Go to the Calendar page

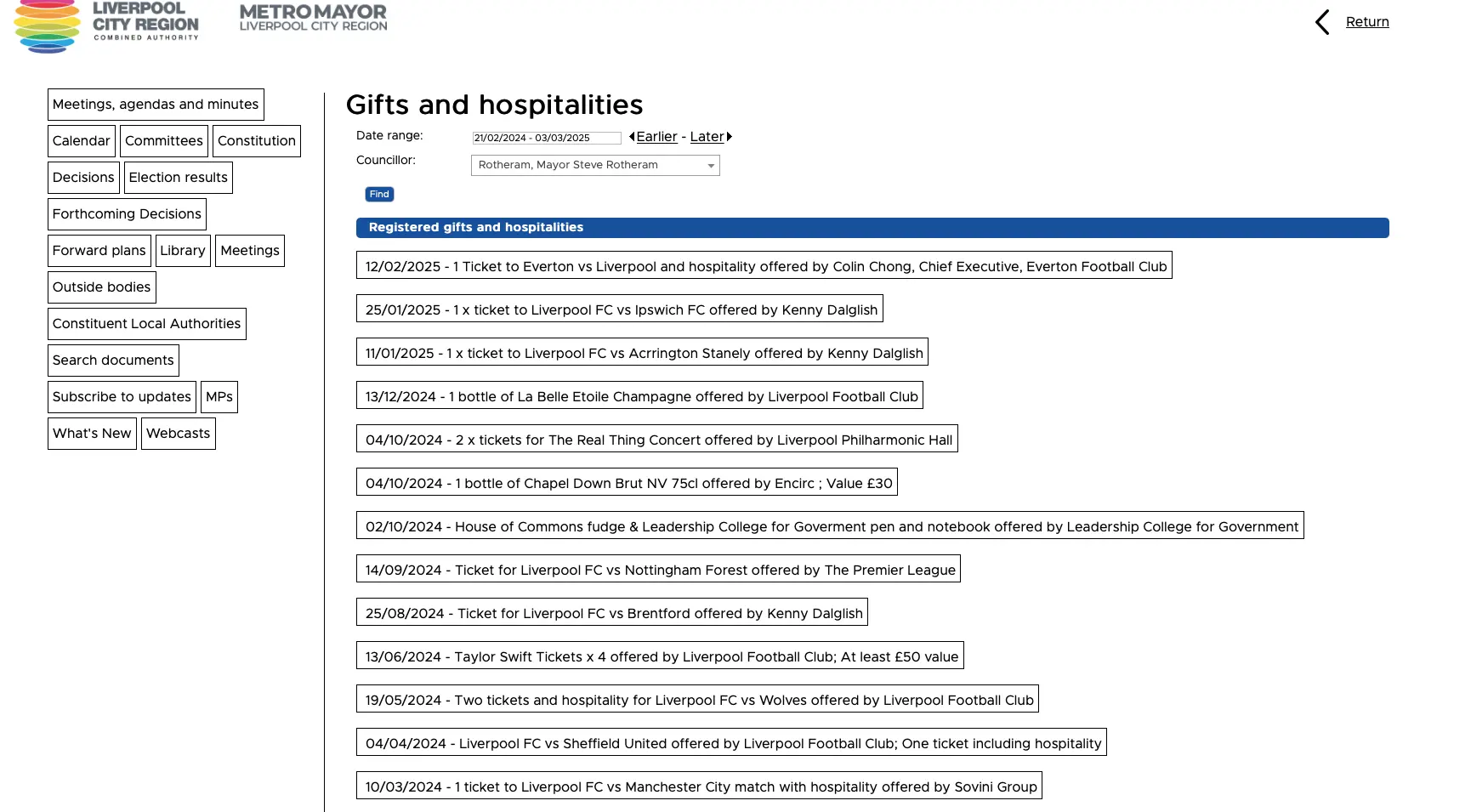82,141
